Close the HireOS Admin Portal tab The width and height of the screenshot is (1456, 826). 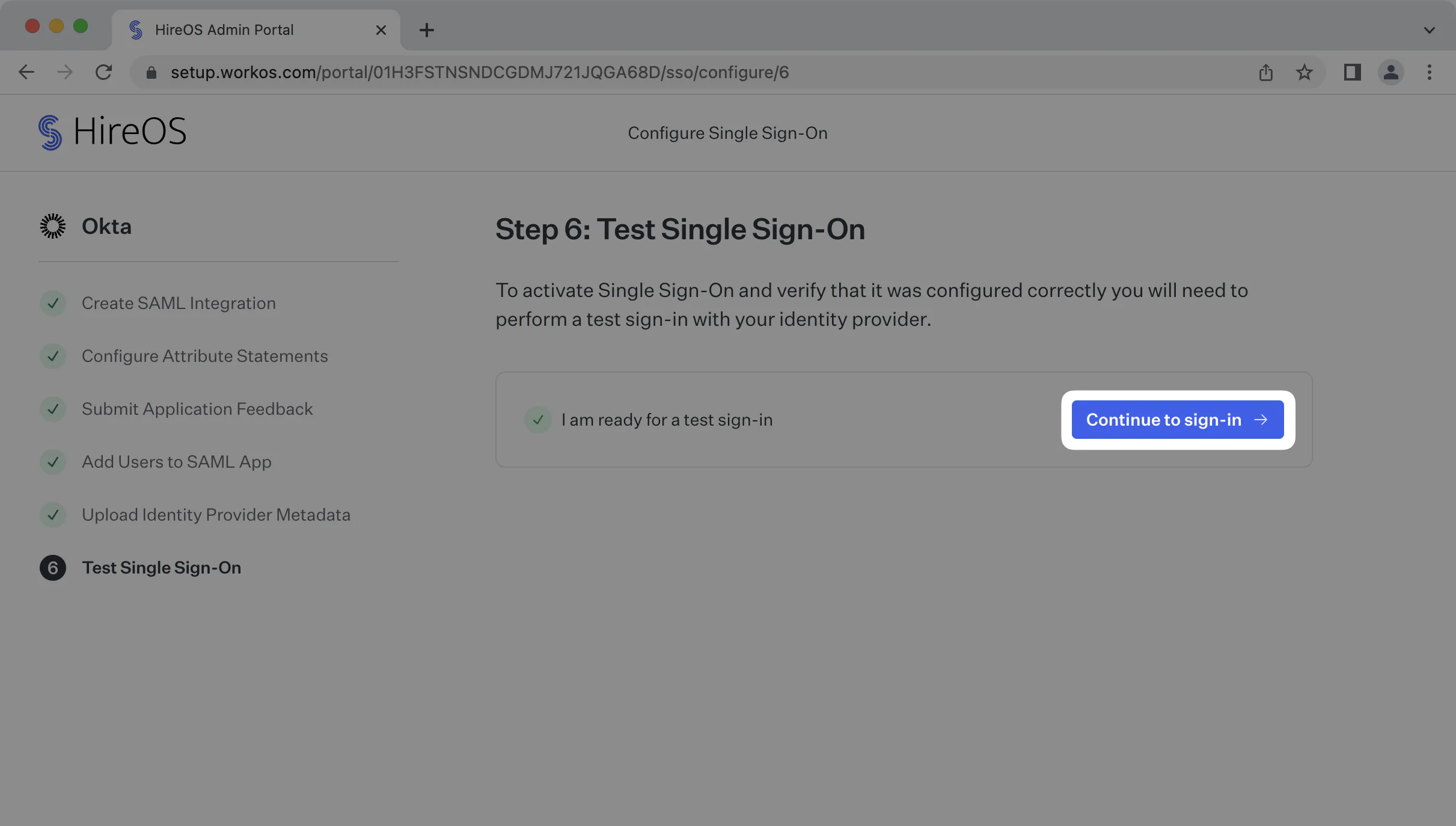pos(381,30)
